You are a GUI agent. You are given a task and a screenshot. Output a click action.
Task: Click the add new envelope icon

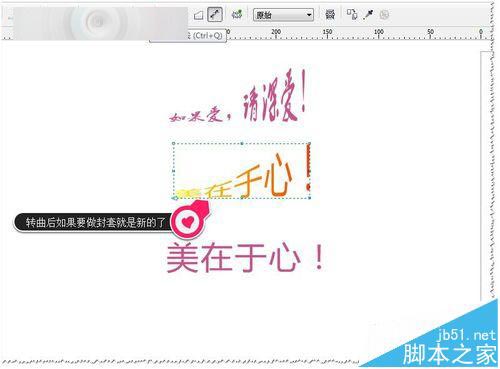pos(237,15)
